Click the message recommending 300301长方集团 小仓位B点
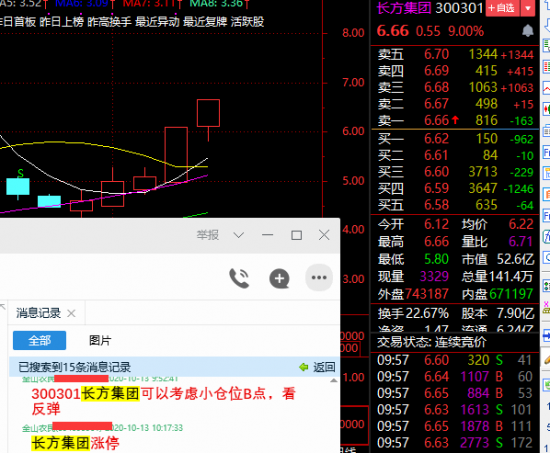Image resolution: width=550 pixels, height=453 pixels. tap(163, 401)
